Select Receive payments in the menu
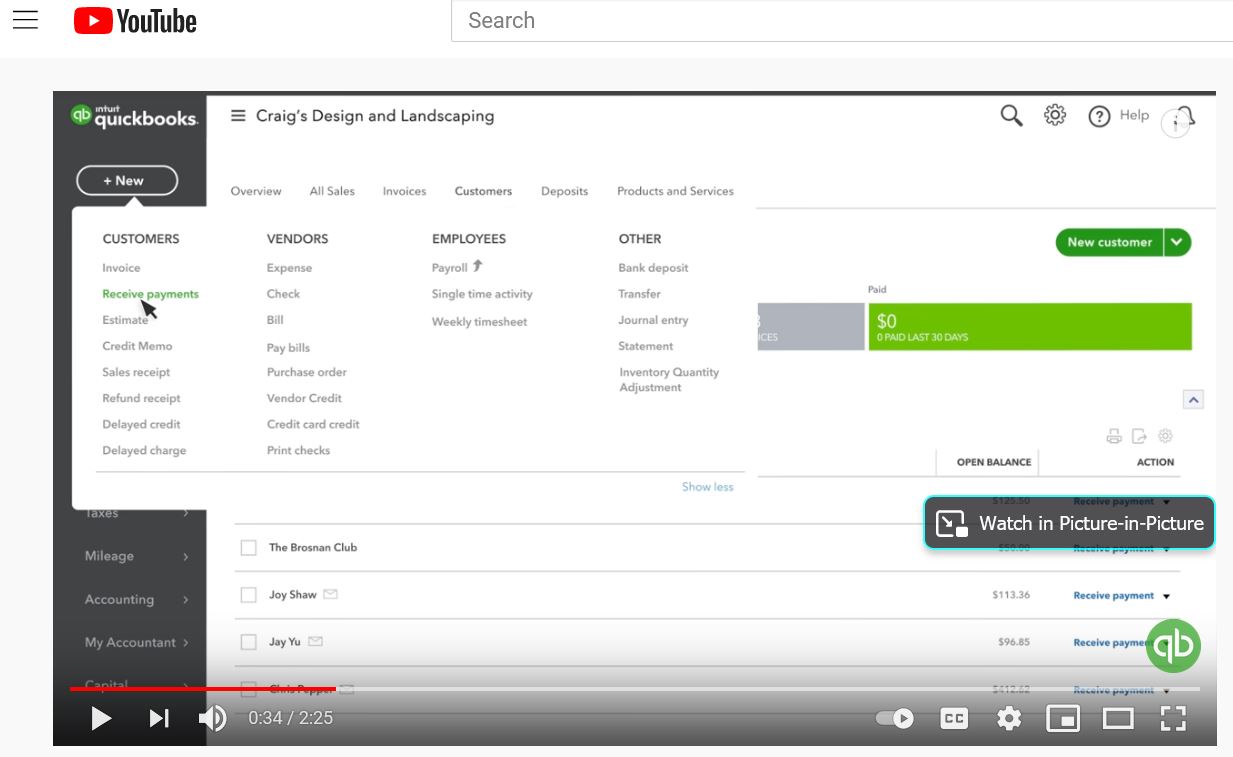This screenshot has height=757, width=1233. pos(150,294)
